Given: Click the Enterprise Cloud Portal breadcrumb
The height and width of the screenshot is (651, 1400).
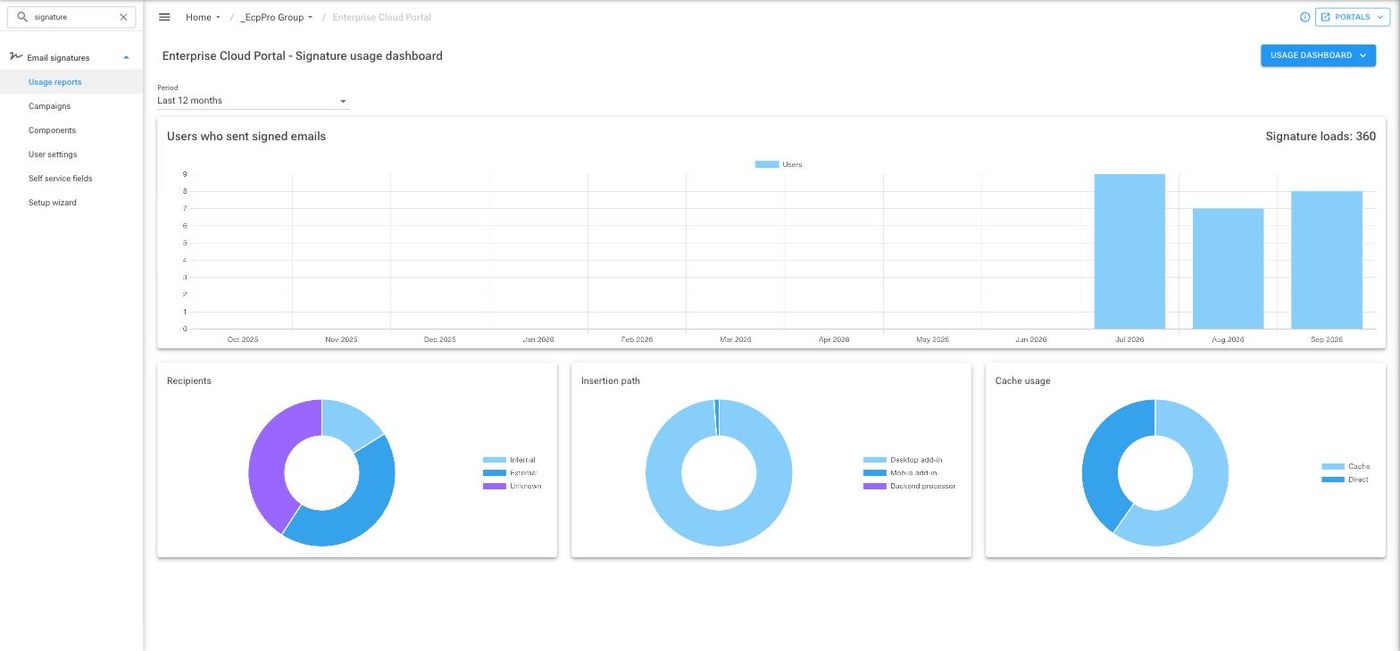Looking at the screenshot, I should (x=382, y=17).
